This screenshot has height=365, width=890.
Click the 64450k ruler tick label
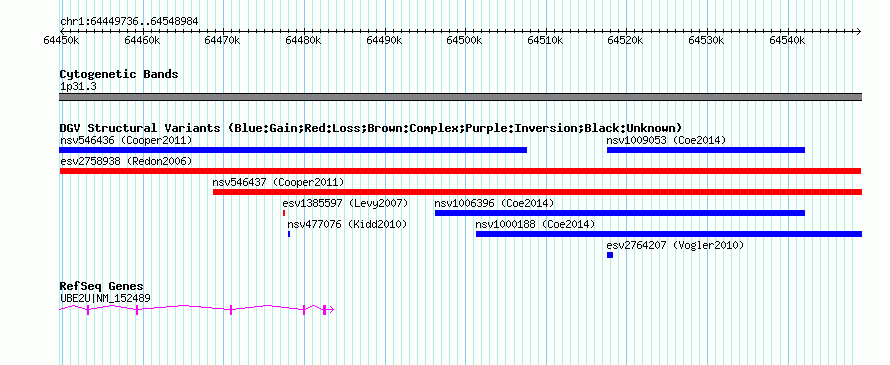(x=61, y=40)
